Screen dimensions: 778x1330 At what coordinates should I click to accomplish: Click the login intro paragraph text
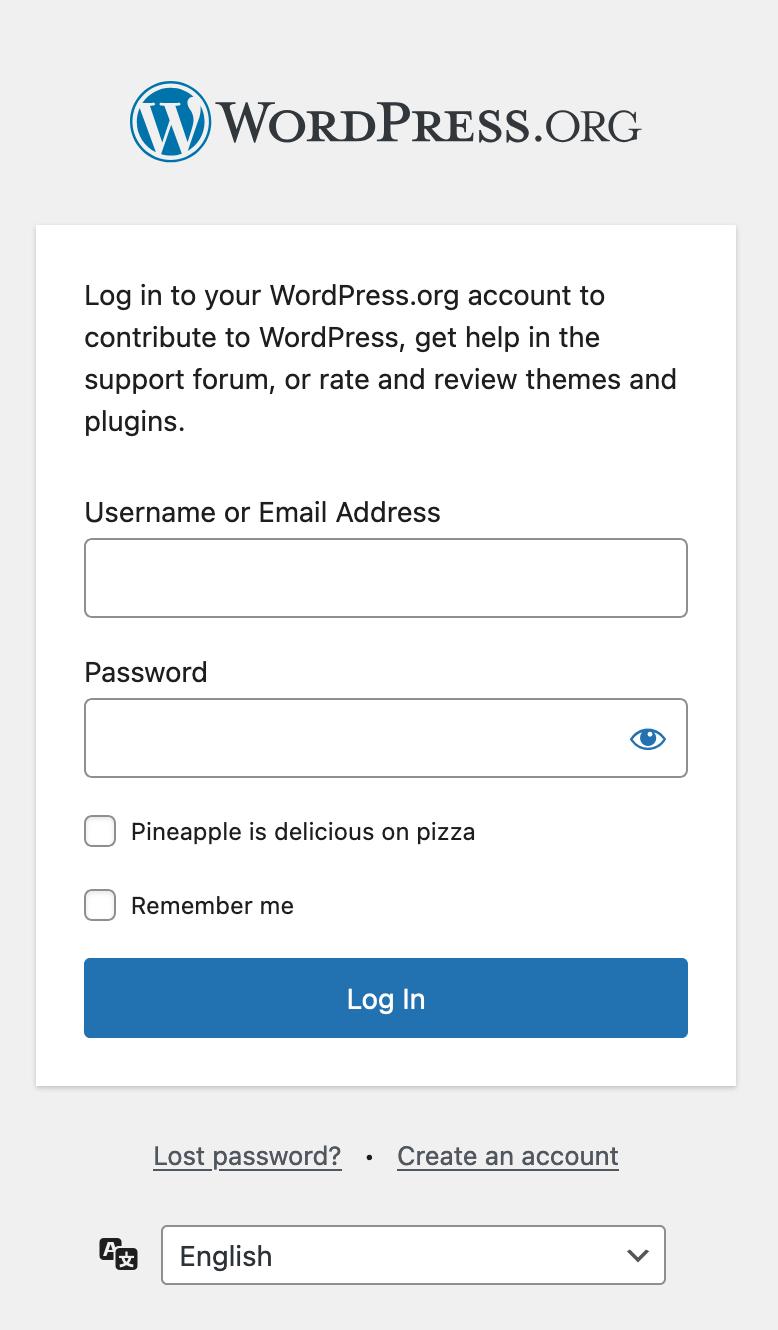coord(380,358)
